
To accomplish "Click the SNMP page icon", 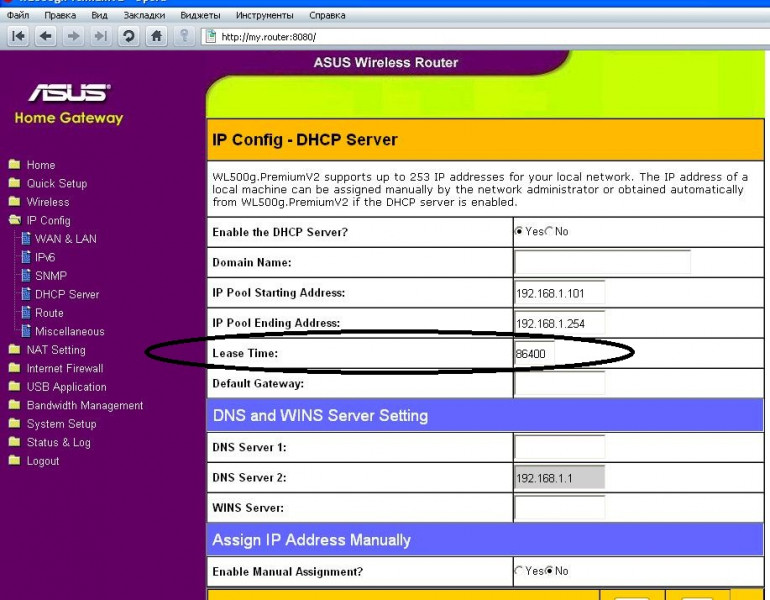I will click(26, 275).
